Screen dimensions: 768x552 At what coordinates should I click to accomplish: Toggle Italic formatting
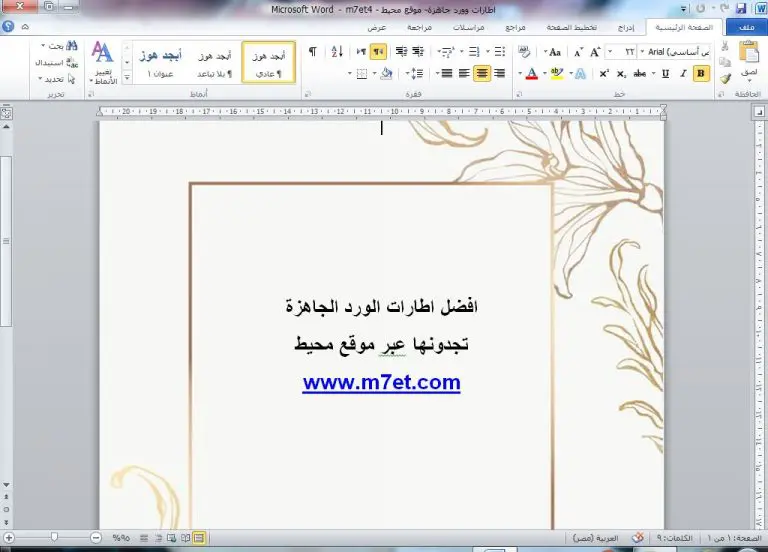683,73
